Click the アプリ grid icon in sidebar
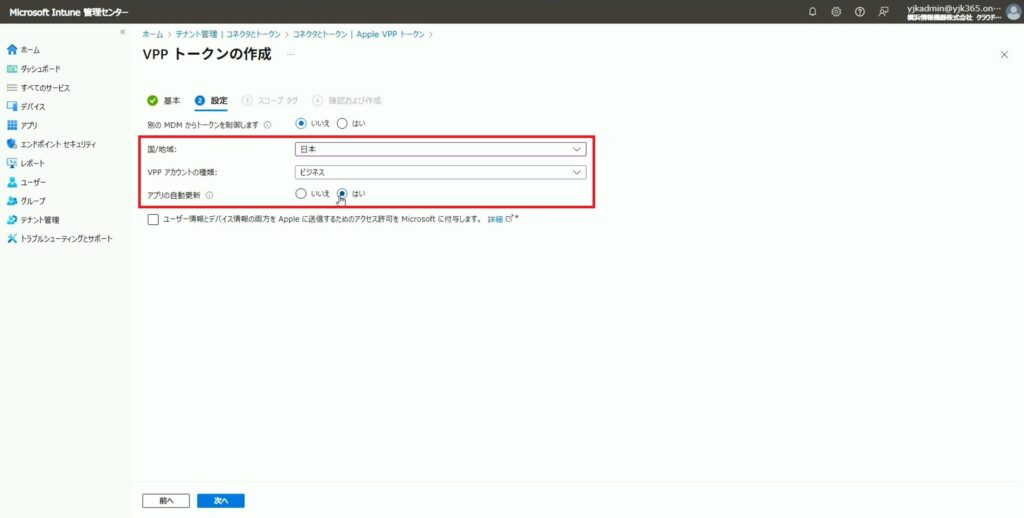The width and height of the screenshot is (1024, 518). pyautogui.click(x=12, y=125)
